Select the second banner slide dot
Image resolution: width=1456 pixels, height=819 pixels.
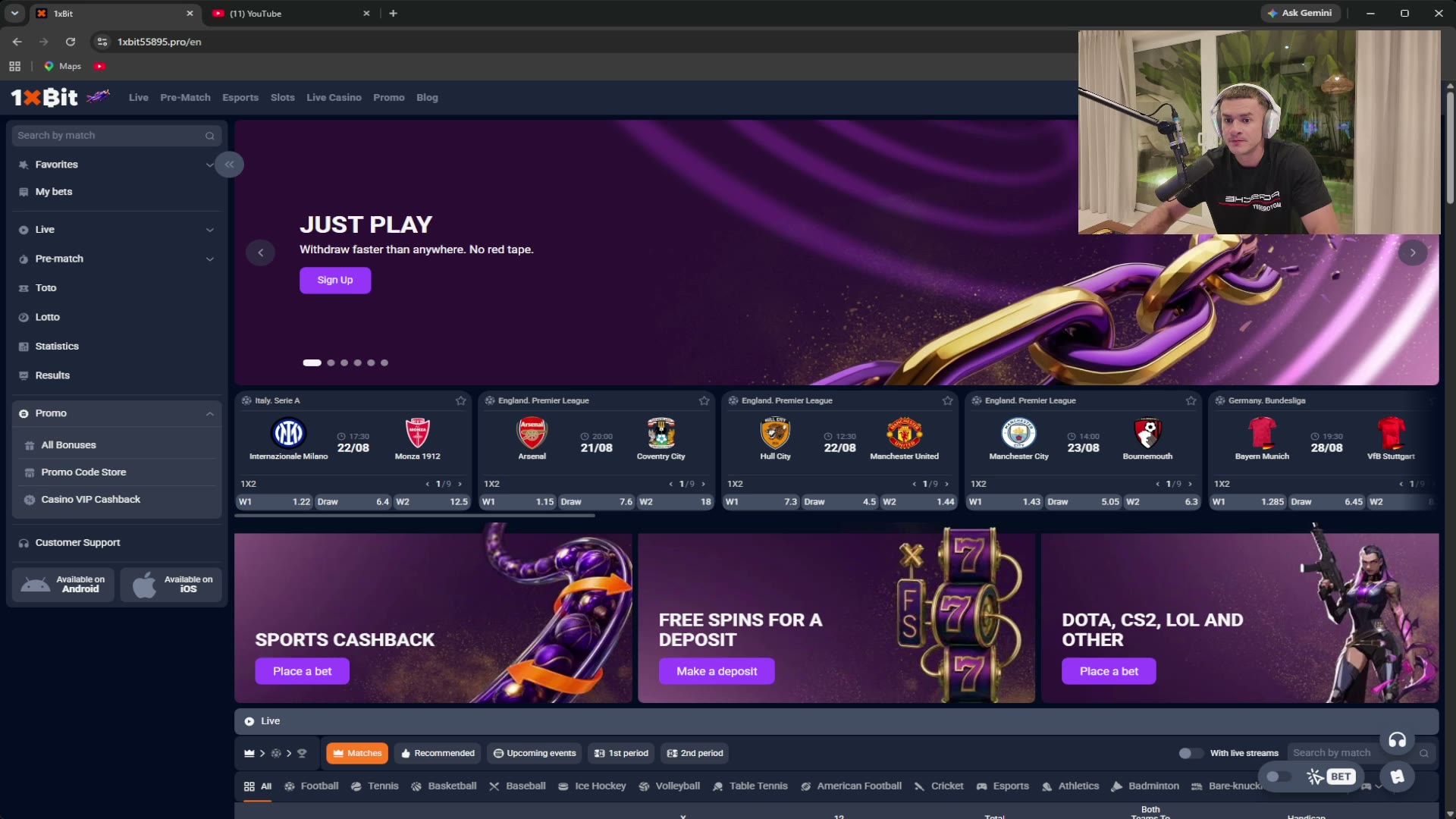click(331, 362)
